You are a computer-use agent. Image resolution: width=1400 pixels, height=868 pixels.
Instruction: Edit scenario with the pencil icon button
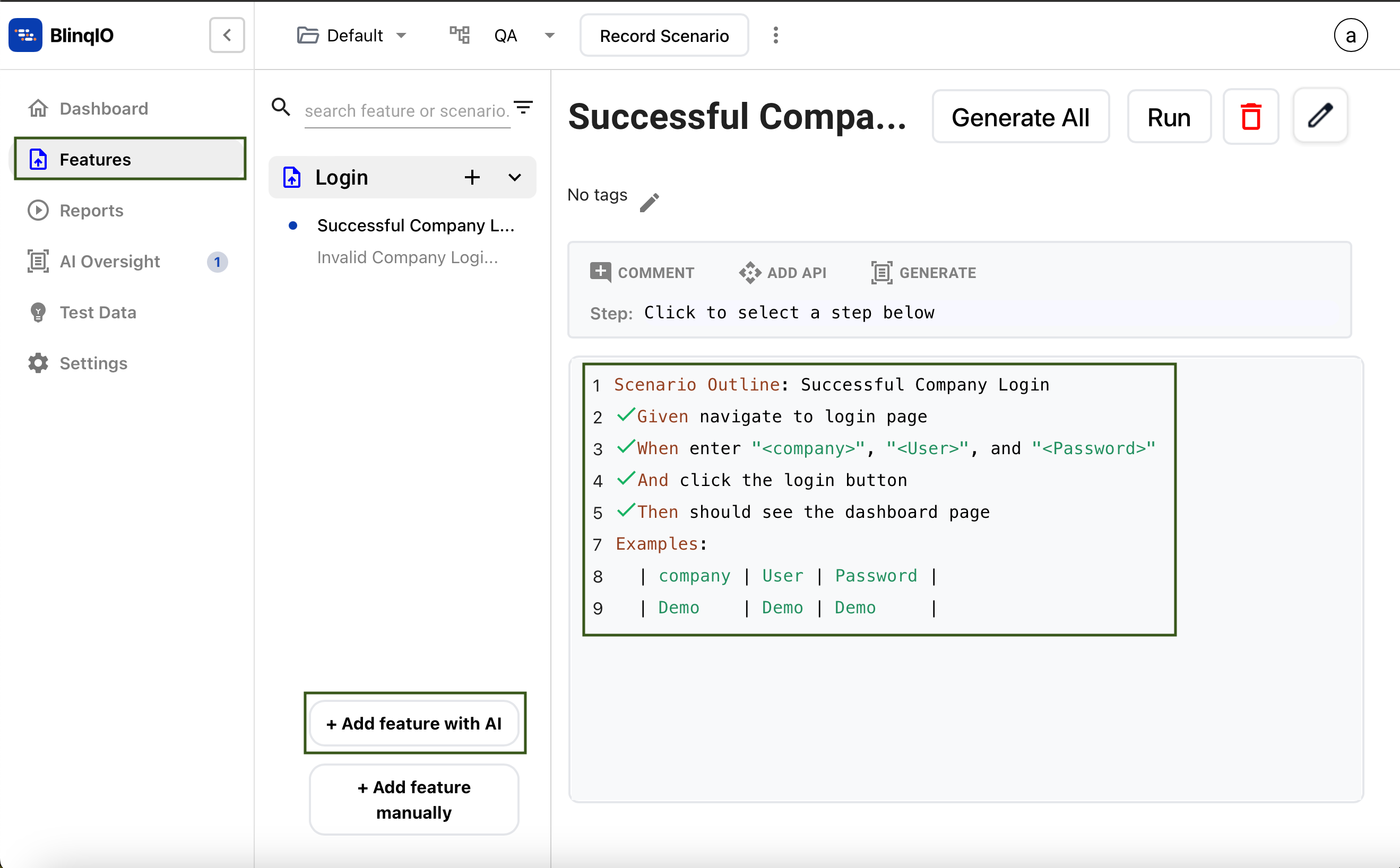1320,115
